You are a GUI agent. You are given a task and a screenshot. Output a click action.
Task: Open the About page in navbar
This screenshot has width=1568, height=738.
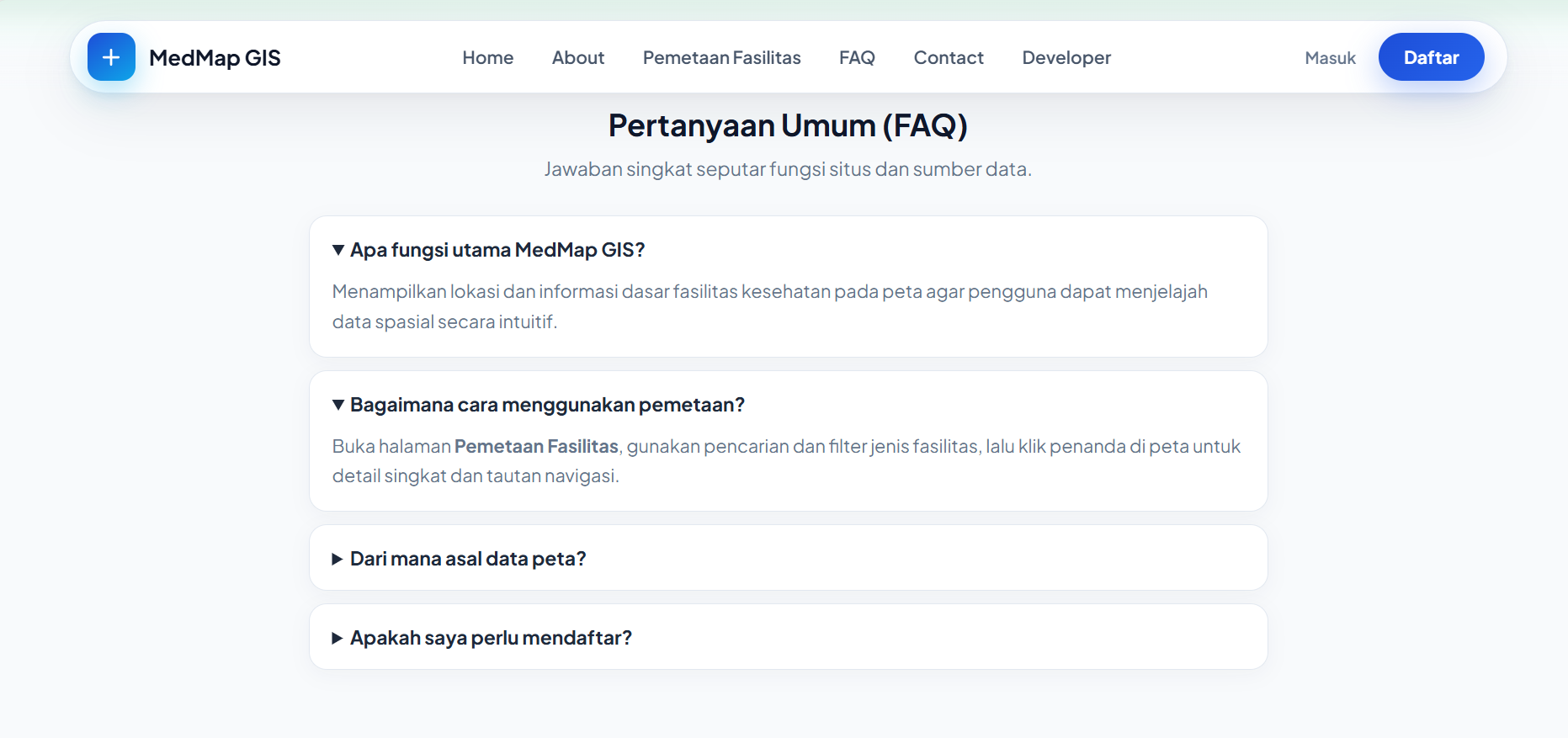coord(578,58)
